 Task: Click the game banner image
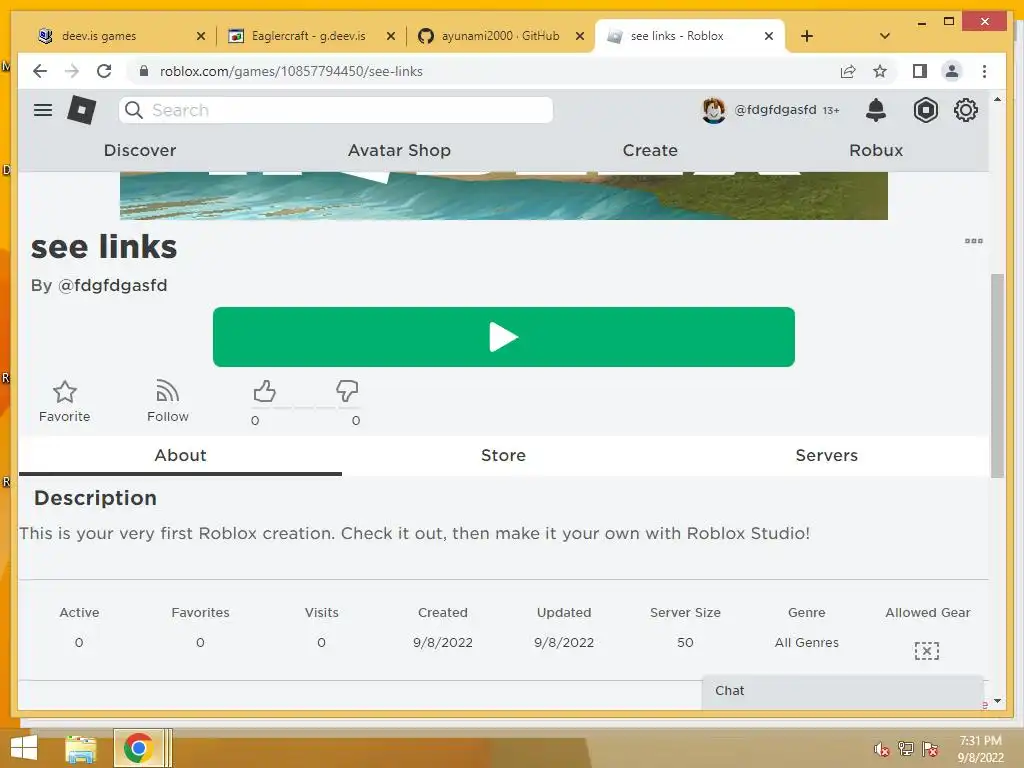coord(504,196)
